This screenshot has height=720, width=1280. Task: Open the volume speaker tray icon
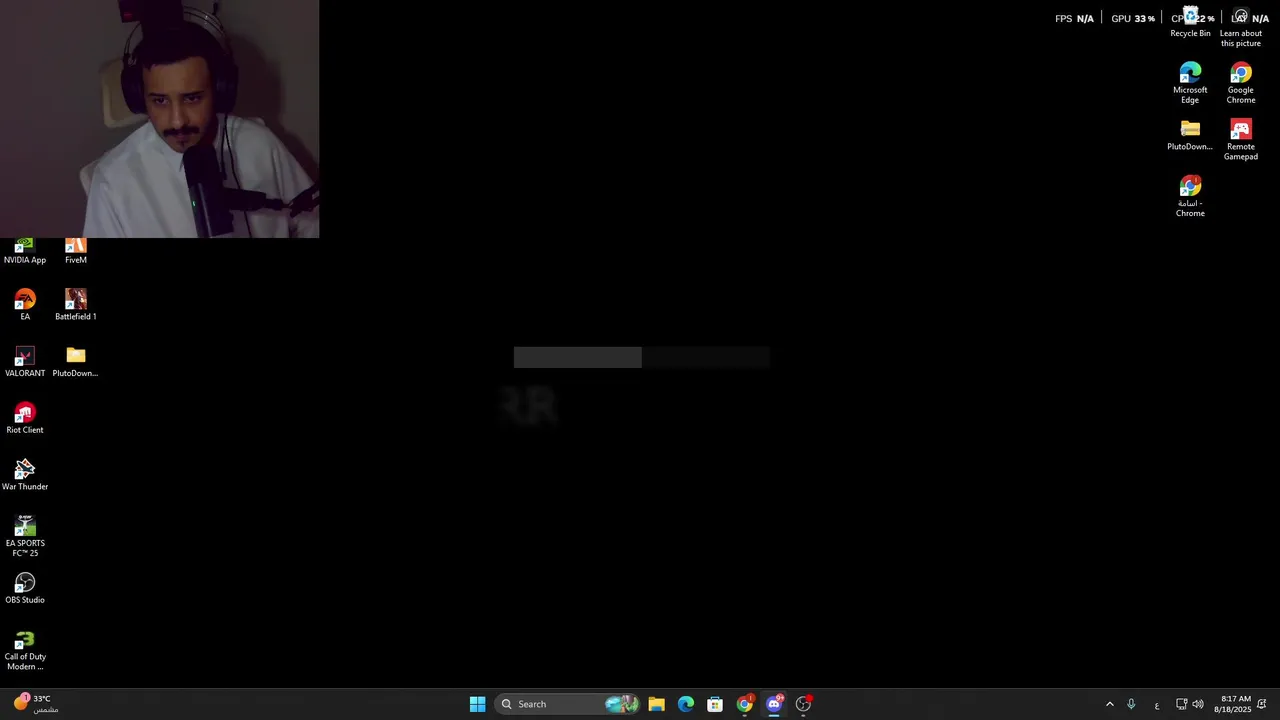[1198, 704]
